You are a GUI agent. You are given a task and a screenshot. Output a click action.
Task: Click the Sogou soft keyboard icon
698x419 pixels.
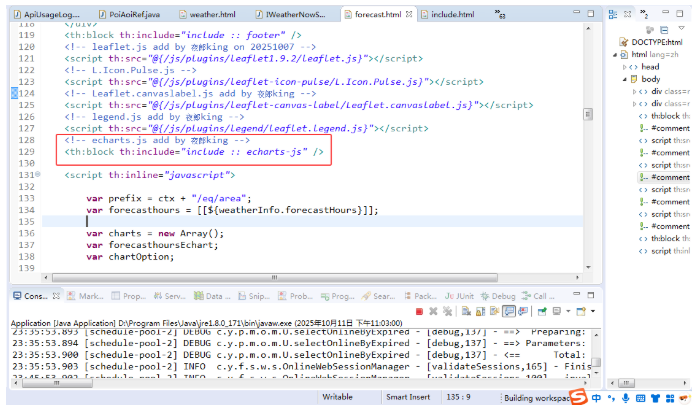pos(640,399)
